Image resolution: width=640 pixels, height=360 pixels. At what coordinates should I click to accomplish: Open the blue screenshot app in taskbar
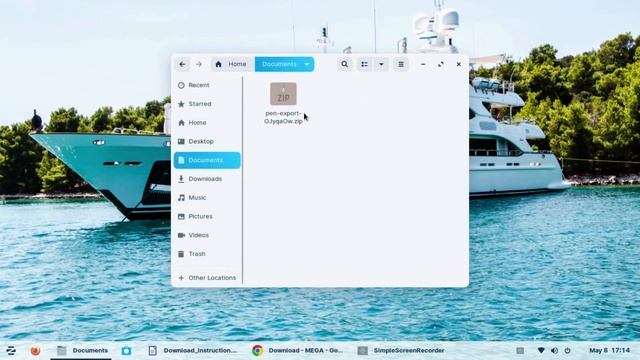pyautogui.click(x=126, y=350)
